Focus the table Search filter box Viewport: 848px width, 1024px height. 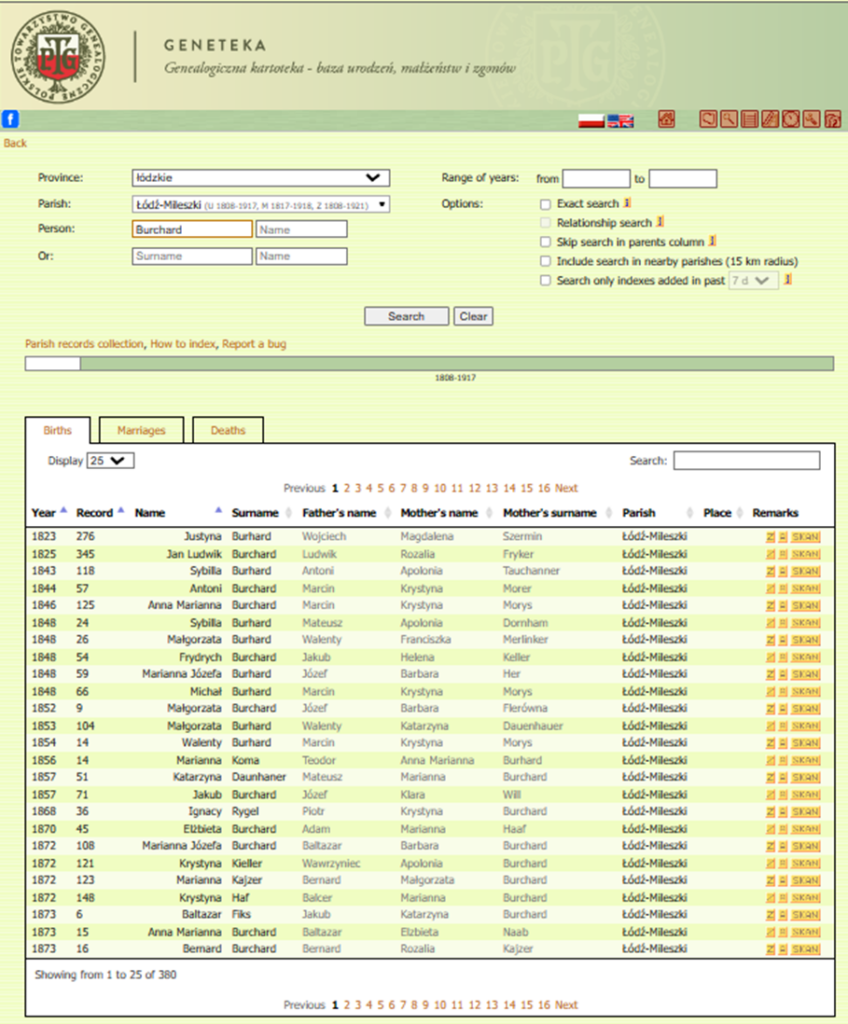coord(747,460)
